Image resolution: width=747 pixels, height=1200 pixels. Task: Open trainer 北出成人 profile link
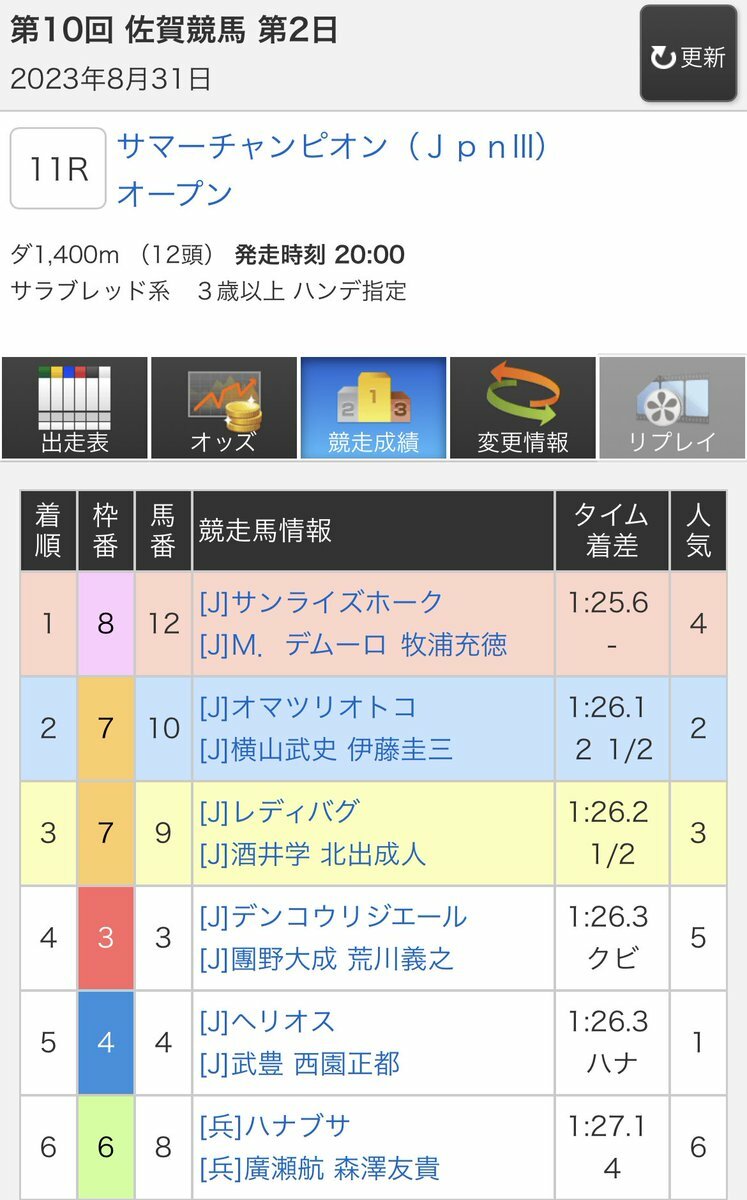373,854
